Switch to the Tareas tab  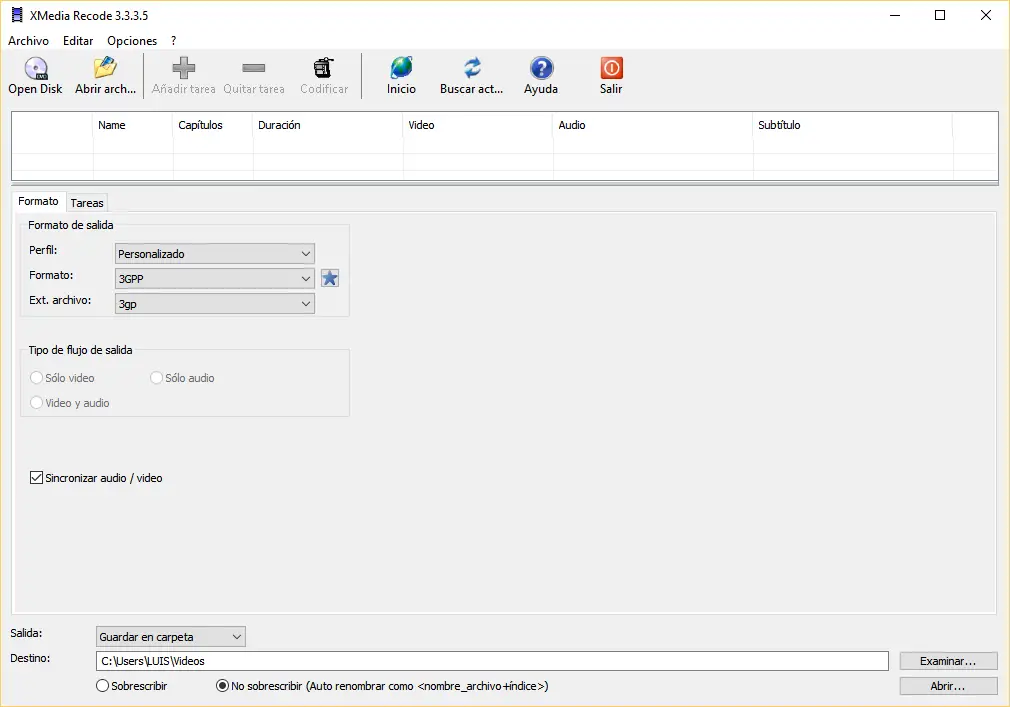[87, 203]
